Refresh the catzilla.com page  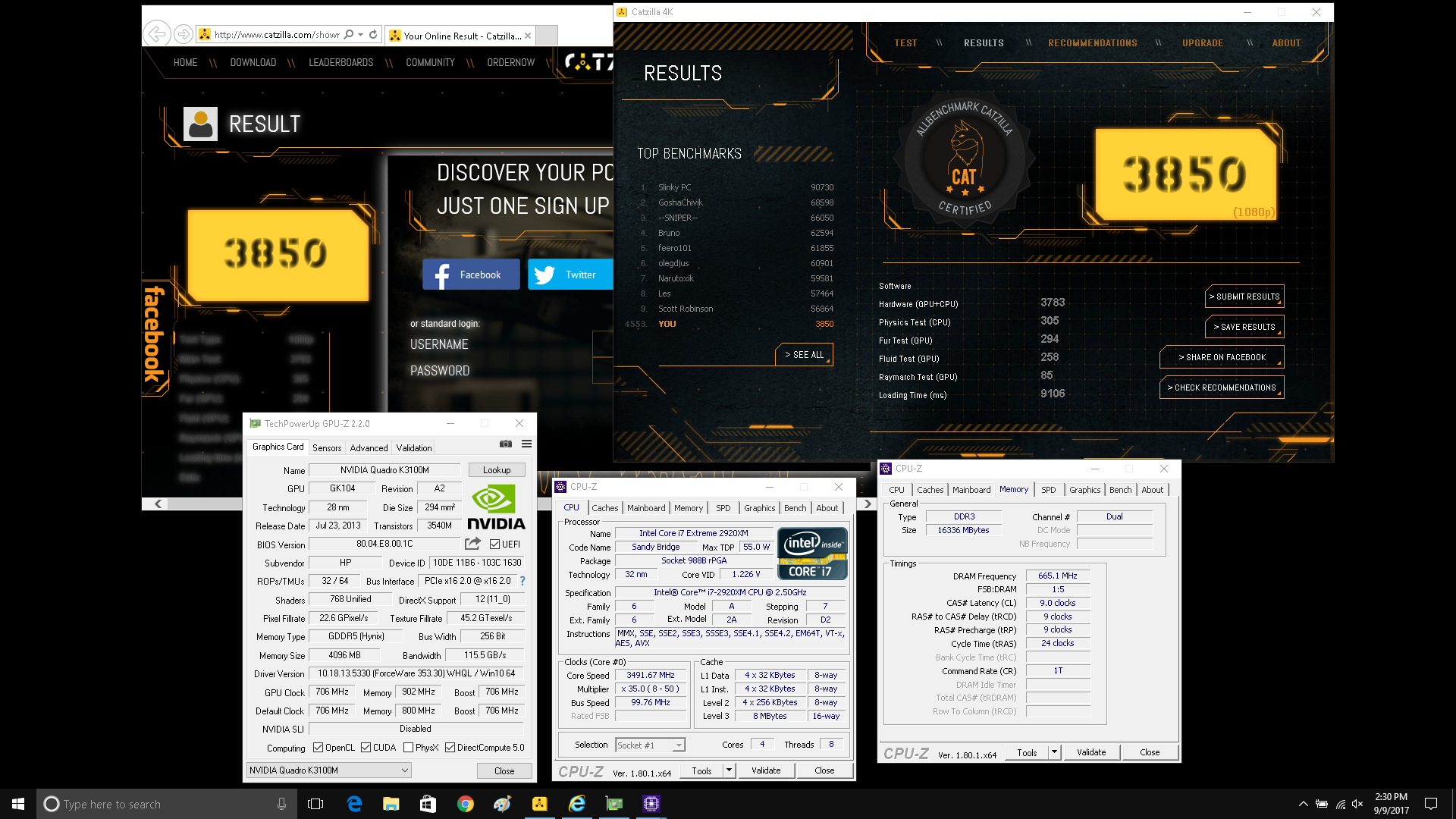pos(373,34)
